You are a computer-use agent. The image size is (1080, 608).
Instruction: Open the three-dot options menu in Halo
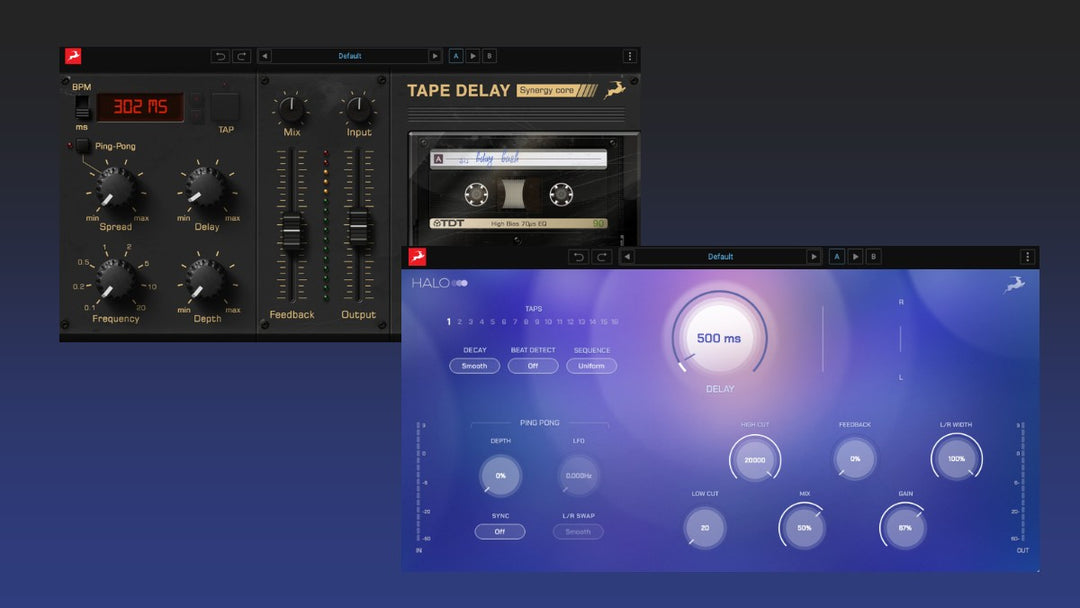[1028, 257]
